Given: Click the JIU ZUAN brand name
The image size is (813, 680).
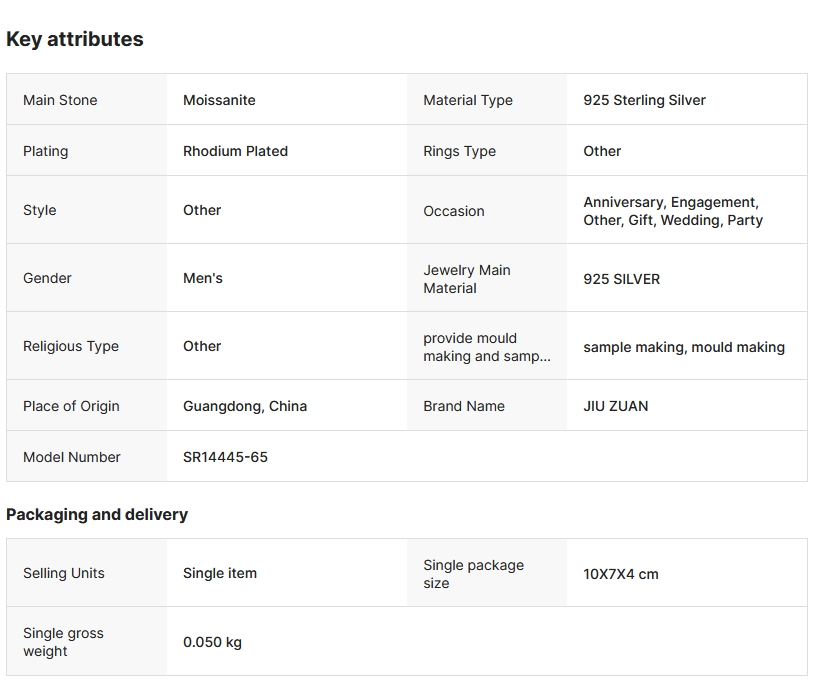Looking at the screenshot, I should point(615,406).
